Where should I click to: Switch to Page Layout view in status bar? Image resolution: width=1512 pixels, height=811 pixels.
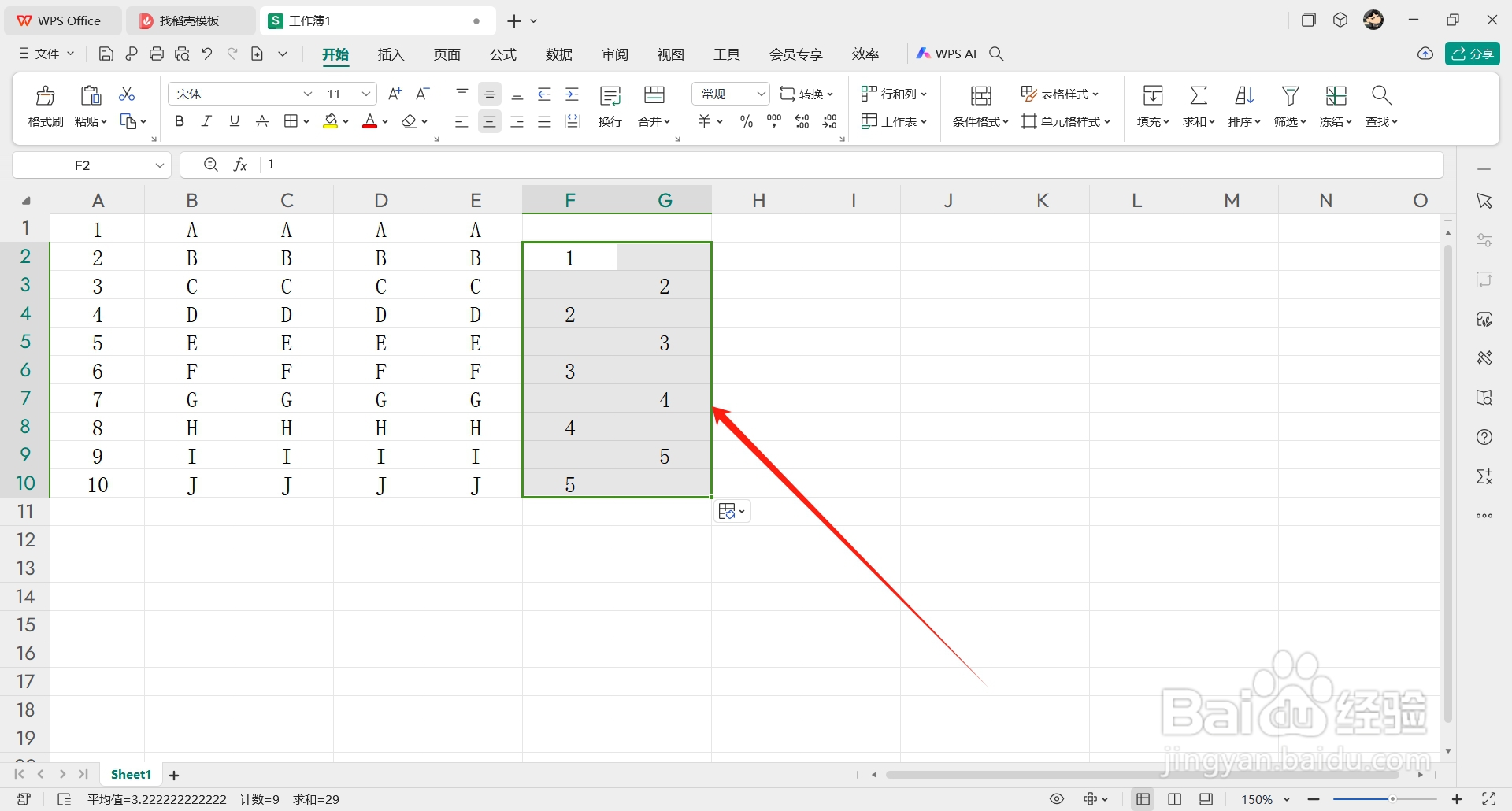(x=1175, y=799)
